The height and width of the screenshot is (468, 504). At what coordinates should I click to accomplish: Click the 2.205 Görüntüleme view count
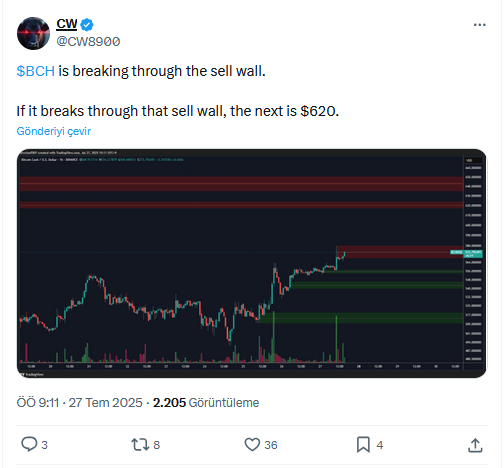pyautogui.click(x=206, y=403)
